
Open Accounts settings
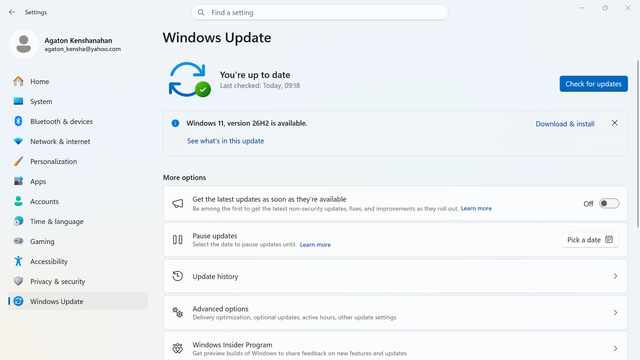point(78,201)
